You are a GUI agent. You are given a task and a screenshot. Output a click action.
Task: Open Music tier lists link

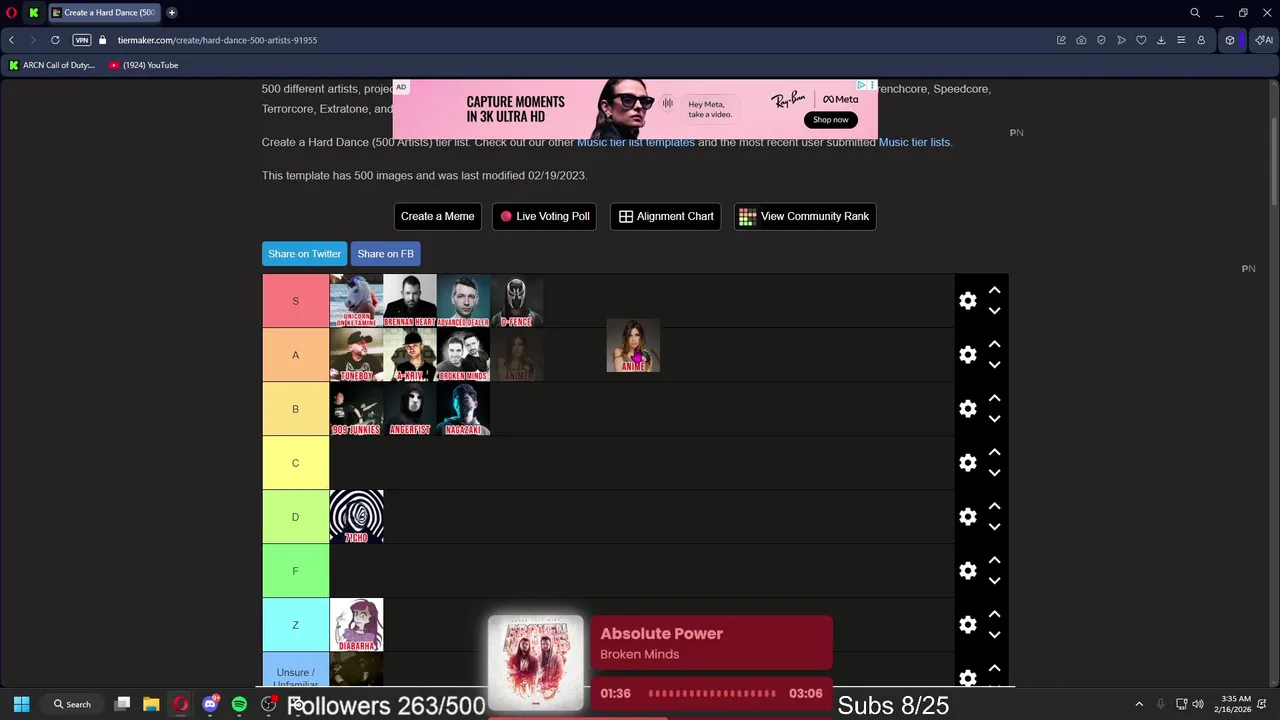point(914,142)
